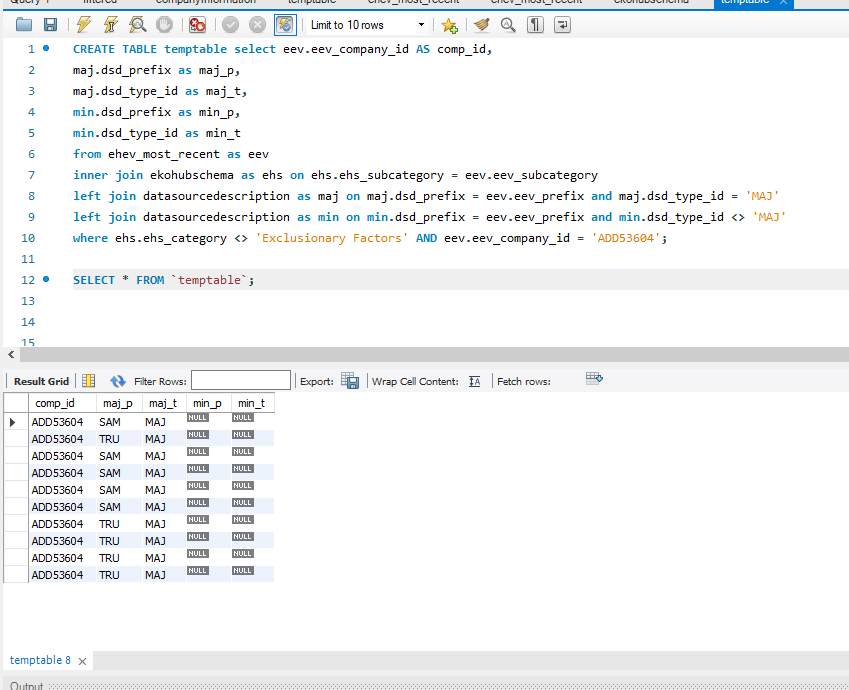Click 'left join' keyword on line 8

click(x=105, y=196)
